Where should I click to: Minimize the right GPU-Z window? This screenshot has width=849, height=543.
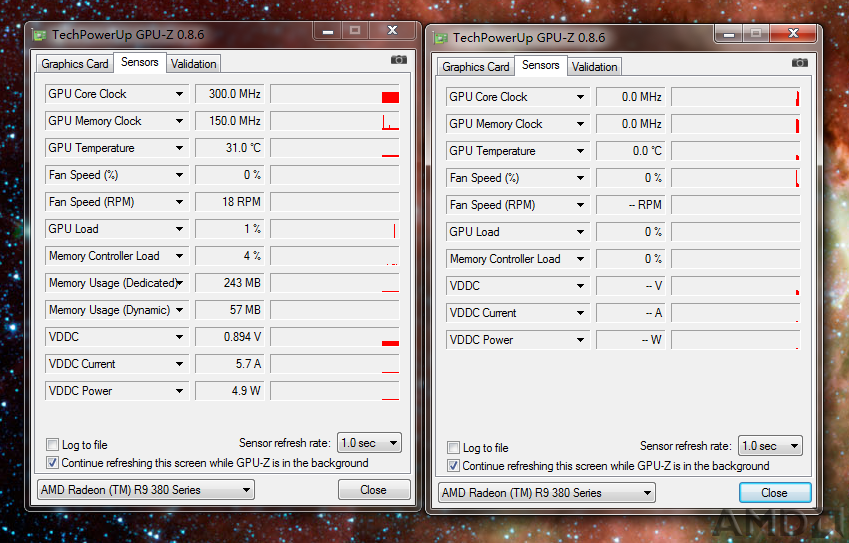tap(729, 35)
